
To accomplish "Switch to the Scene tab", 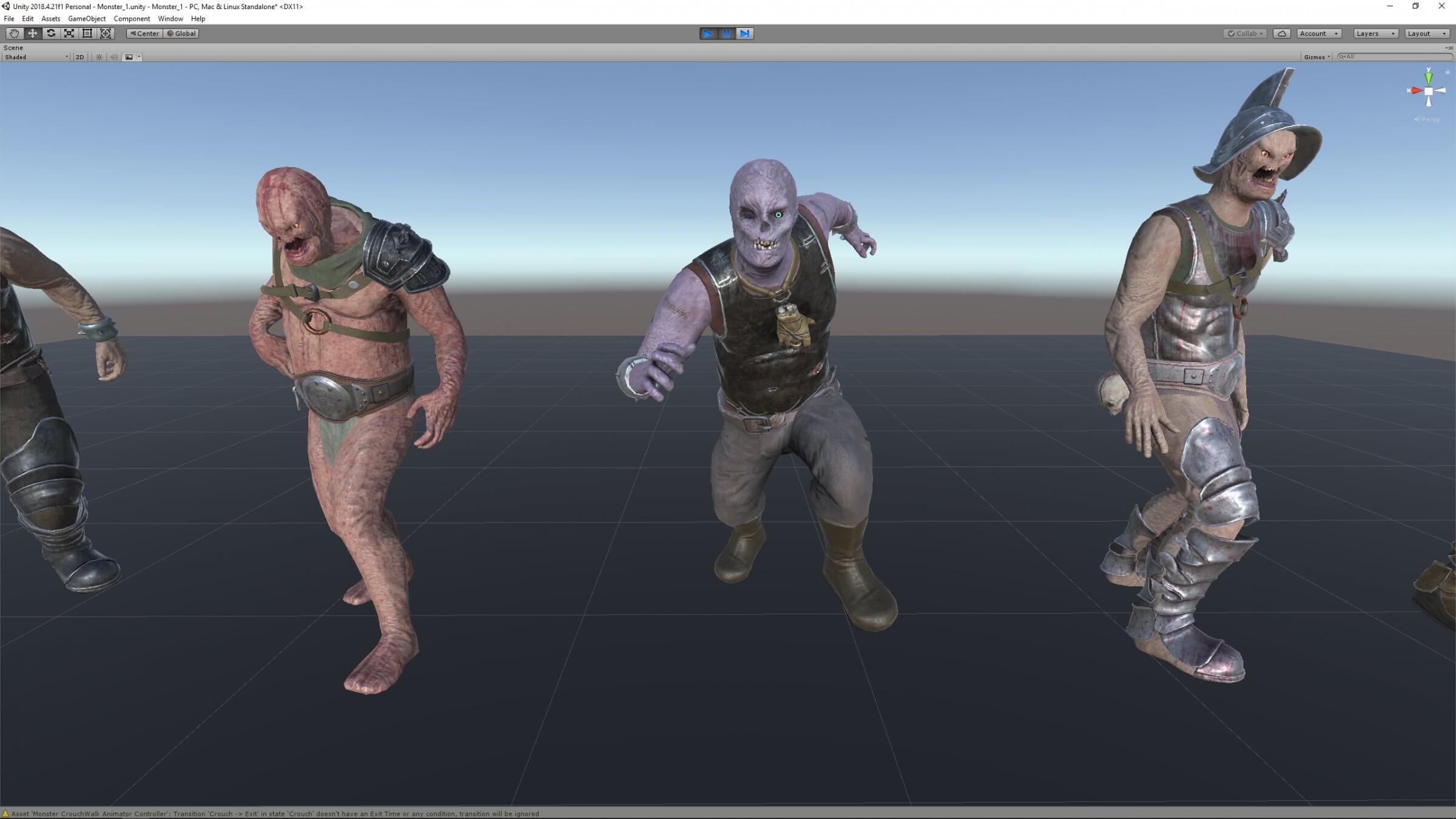I will coord(13,47).
